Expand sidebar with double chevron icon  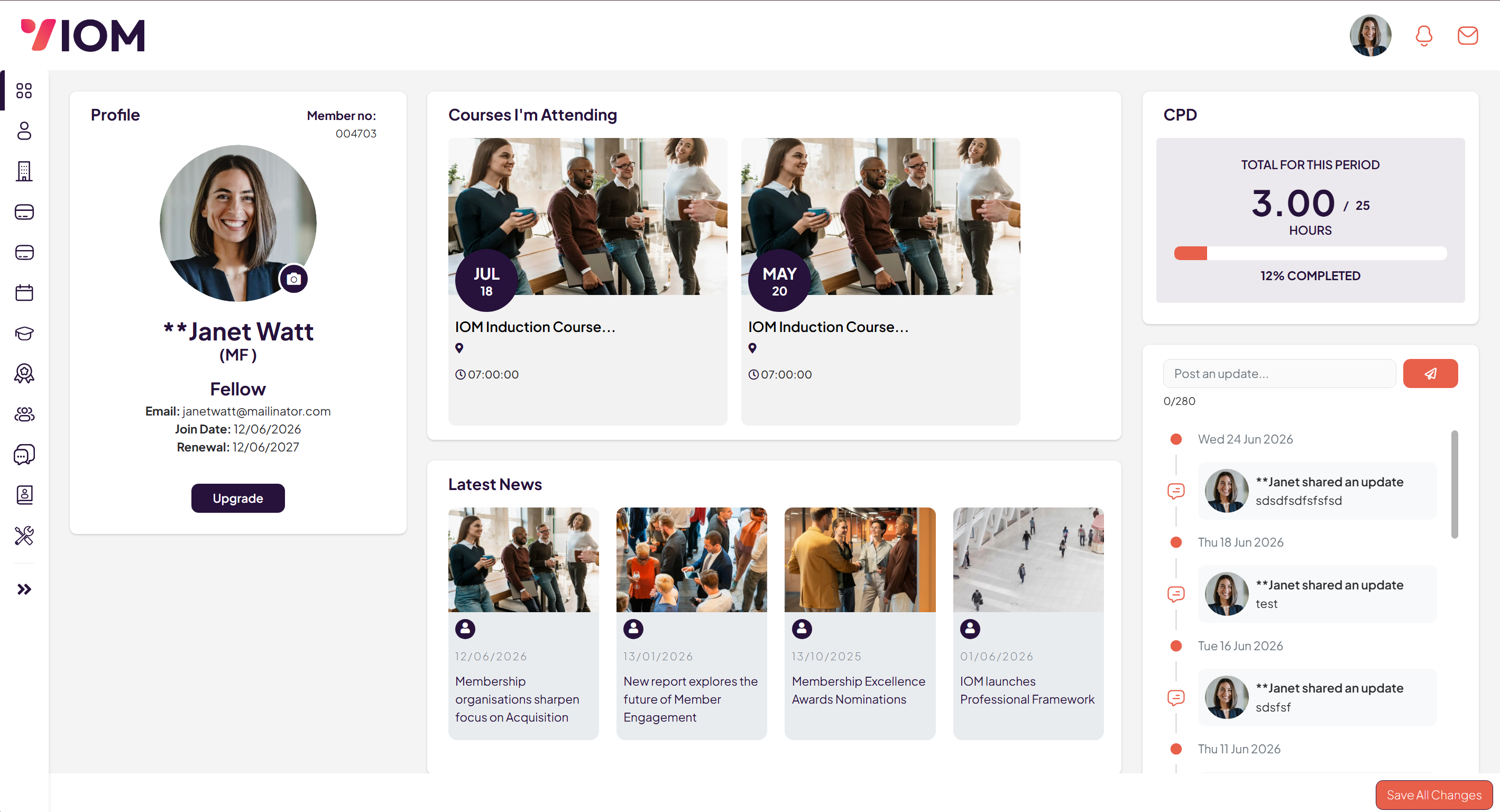(x=24, y=589)
